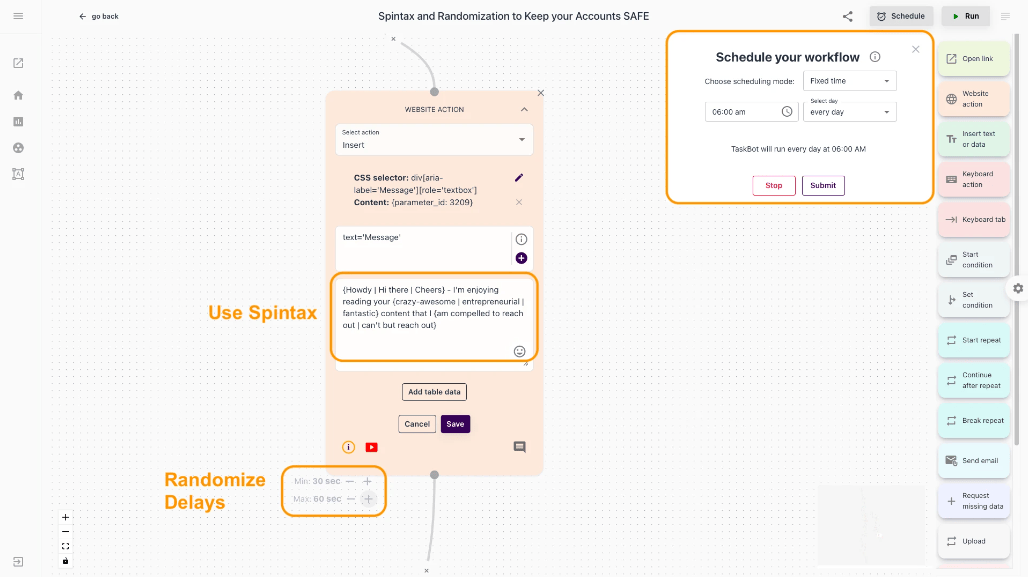Expand the scheduling mode dropdown
Screen dimensions: 1028x577
(849, 81)
